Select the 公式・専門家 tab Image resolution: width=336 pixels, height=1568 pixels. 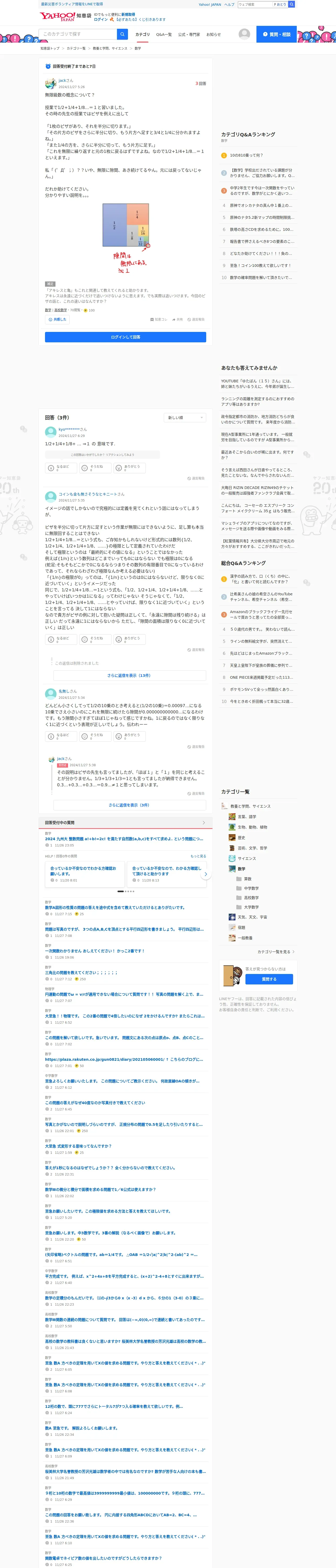click(x=189, y=35)
